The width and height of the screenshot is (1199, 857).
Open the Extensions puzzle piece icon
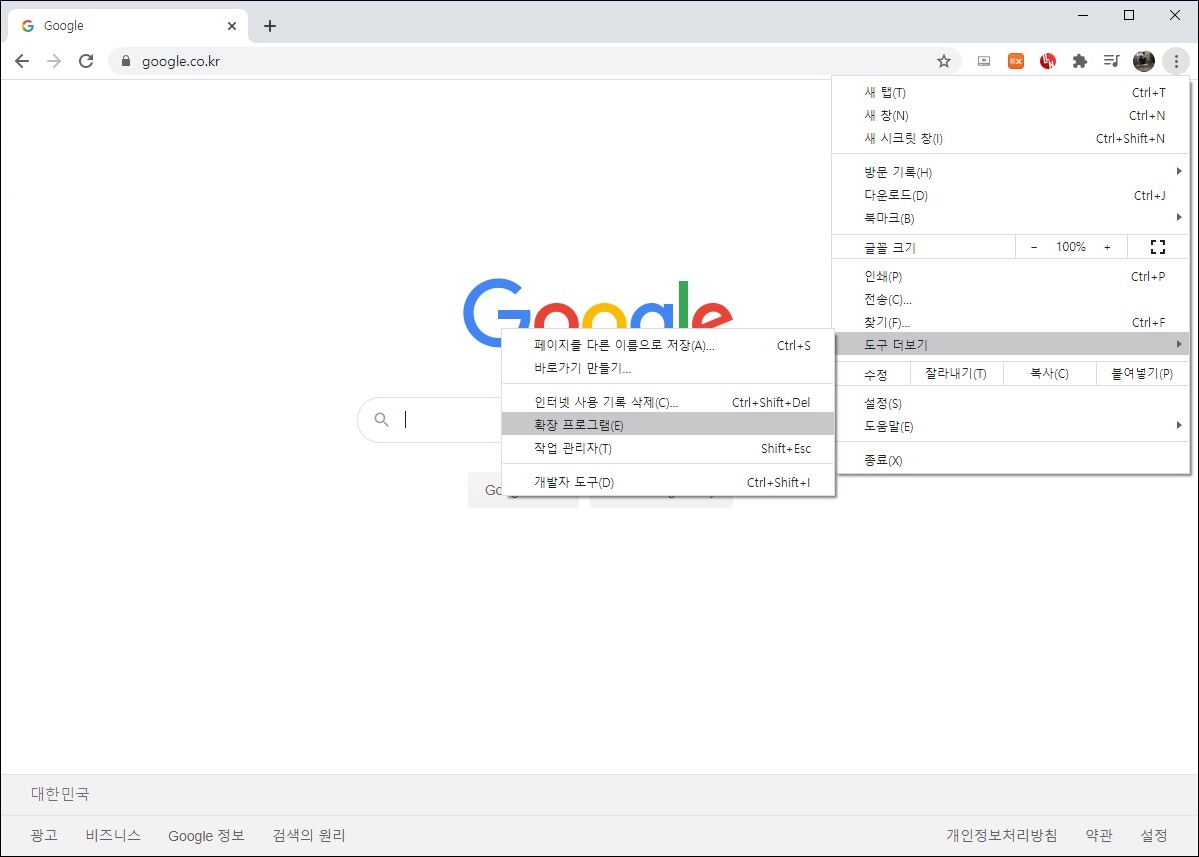(x=1080, y=61)
